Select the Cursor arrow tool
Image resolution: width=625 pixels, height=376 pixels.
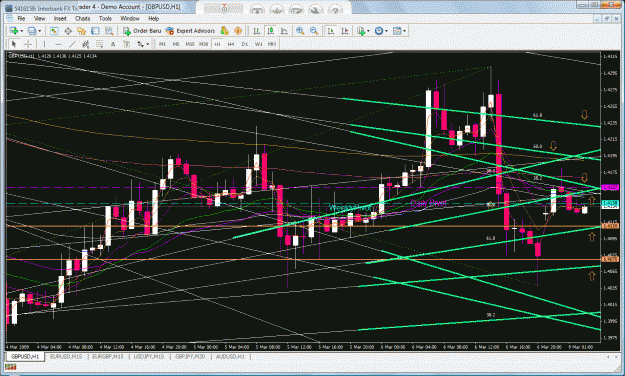coord(14,44)
